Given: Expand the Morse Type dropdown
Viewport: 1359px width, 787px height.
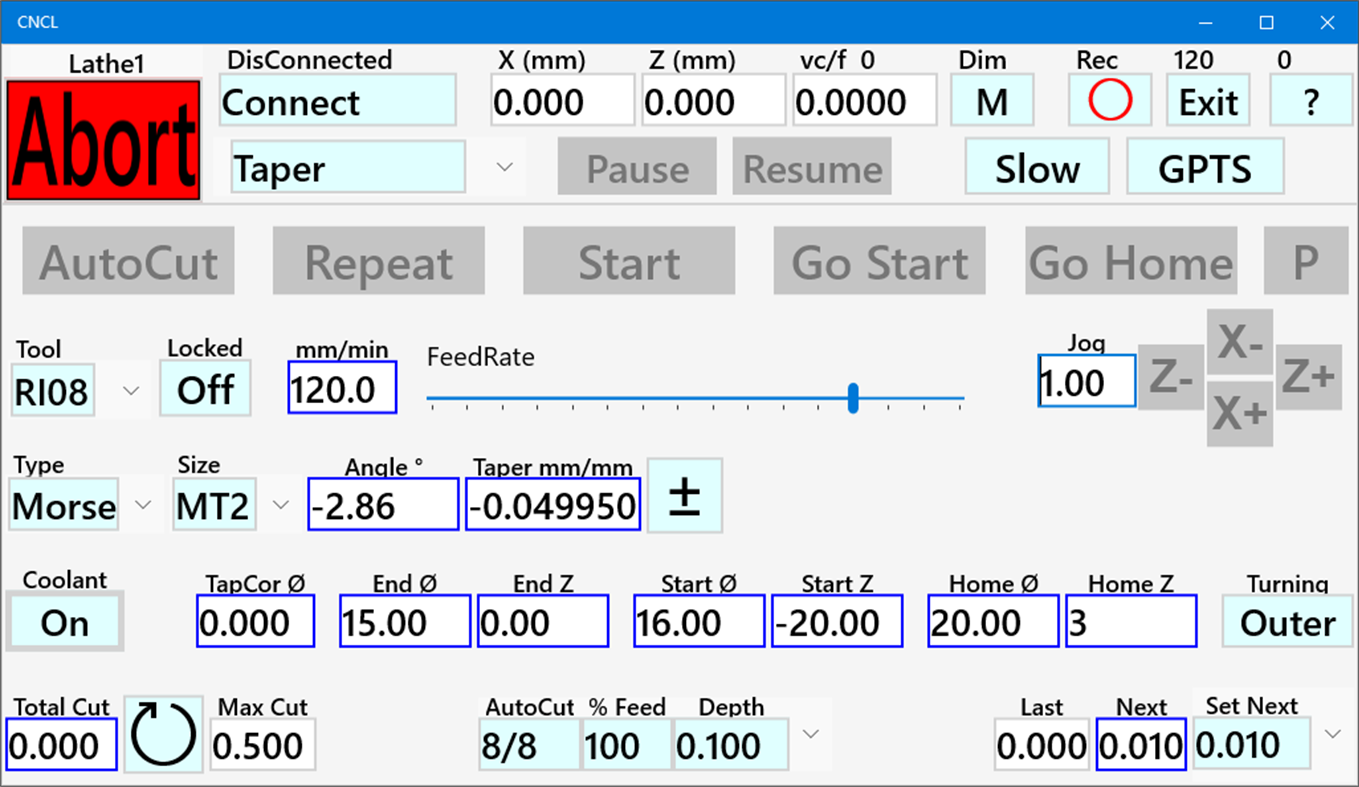Looking at the screenshot, I should point(142,505).
